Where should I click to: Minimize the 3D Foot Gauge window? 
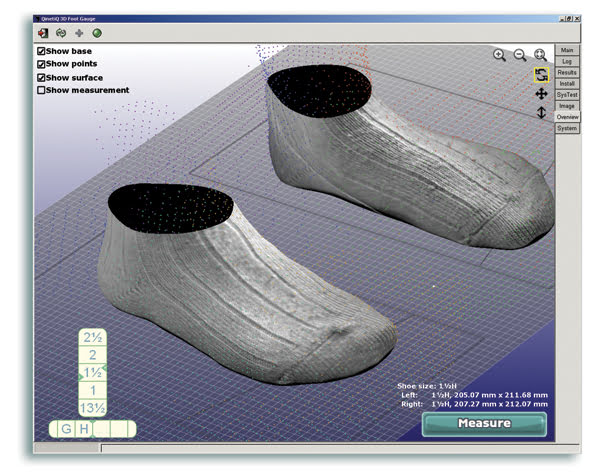562,19
